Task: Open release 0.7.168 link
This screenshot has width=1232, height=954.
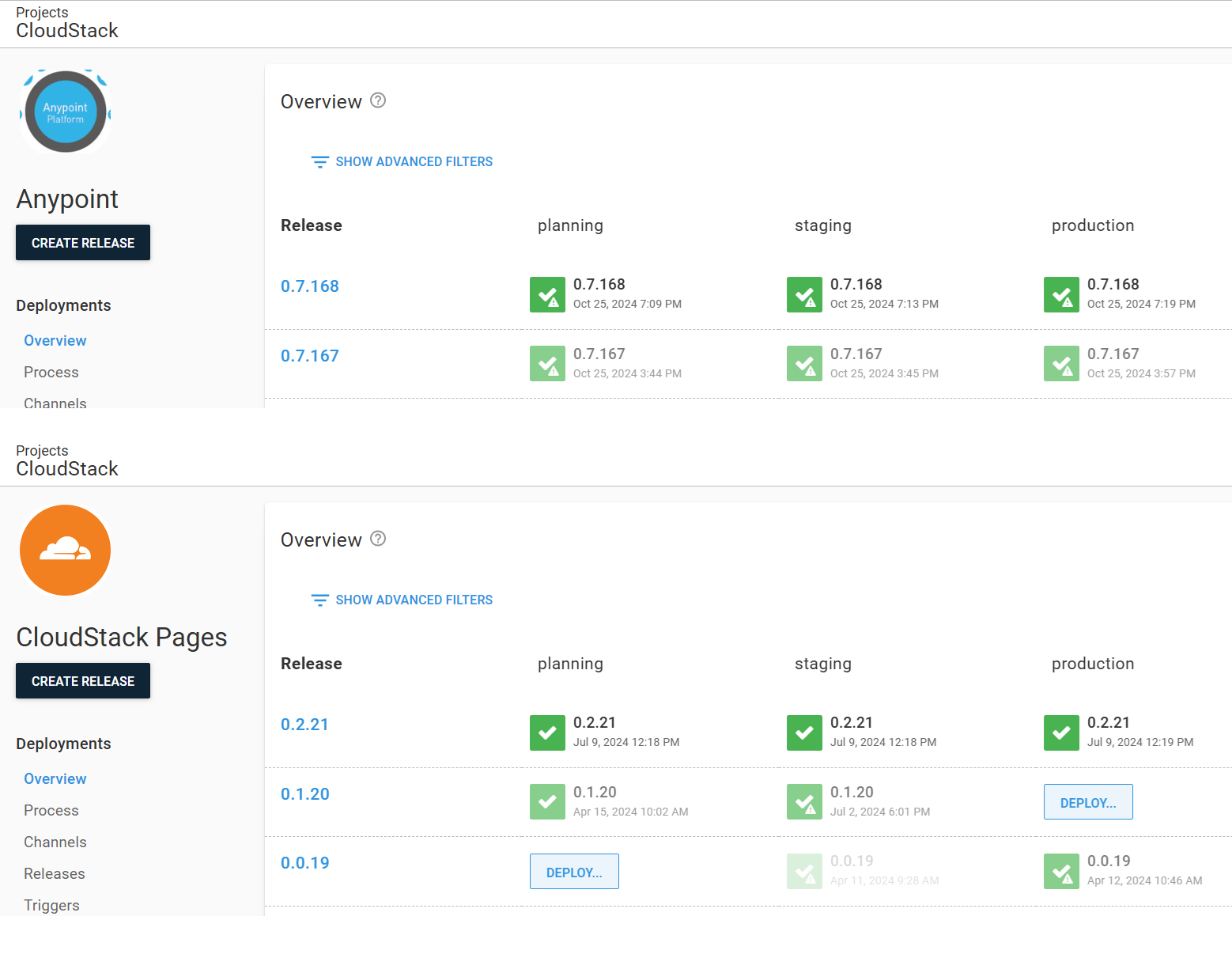Action: (x=310, y=286)
